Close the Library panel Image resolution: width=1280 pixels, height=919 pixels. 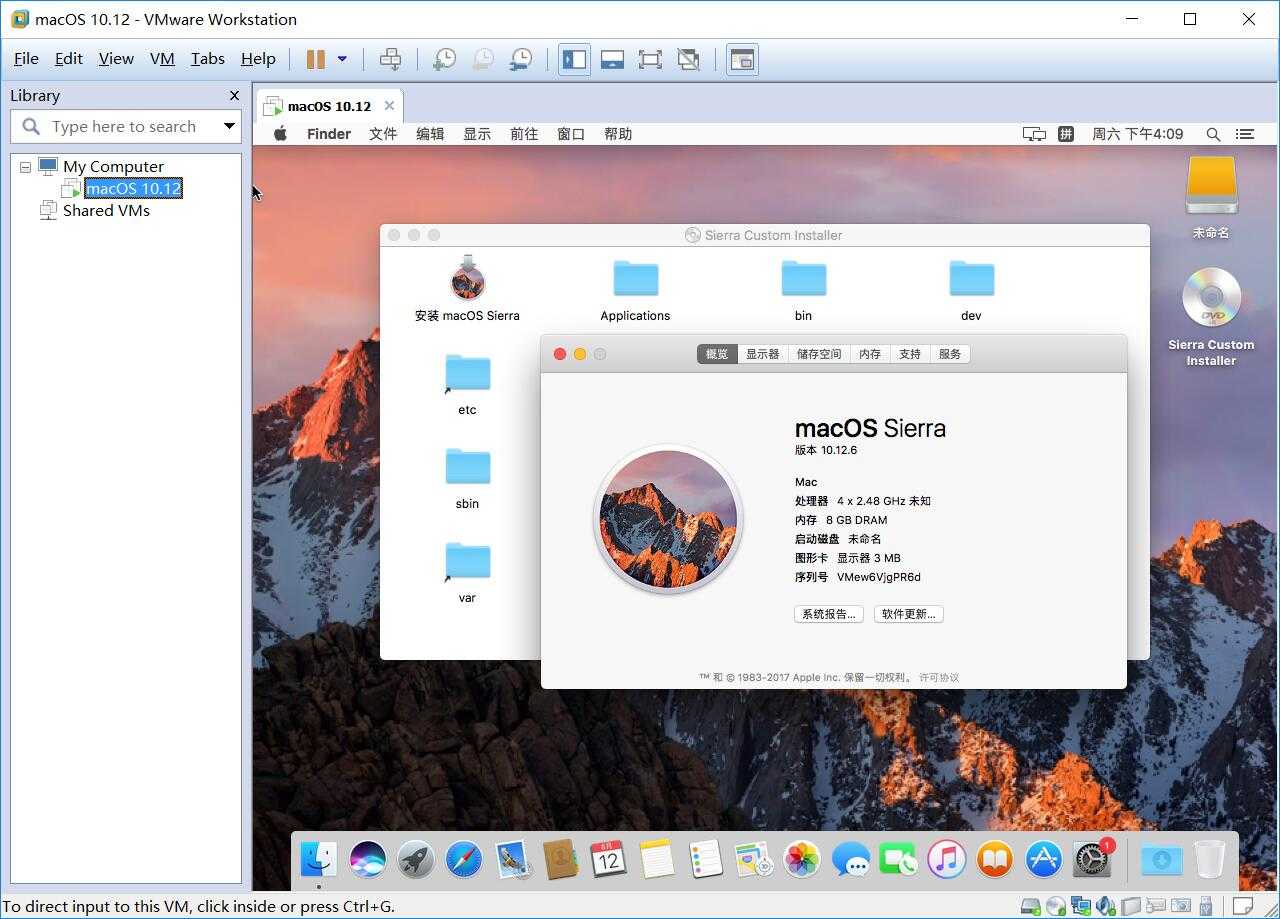pos(234,95)
